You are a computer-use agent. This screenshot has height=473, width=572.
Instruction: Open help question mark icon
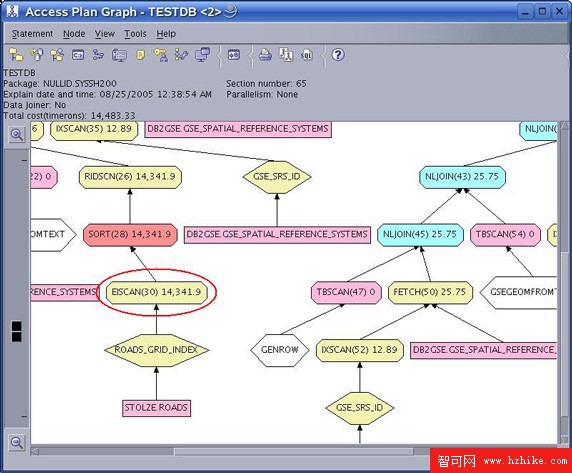pyautogui.click(x=338, y=55)
